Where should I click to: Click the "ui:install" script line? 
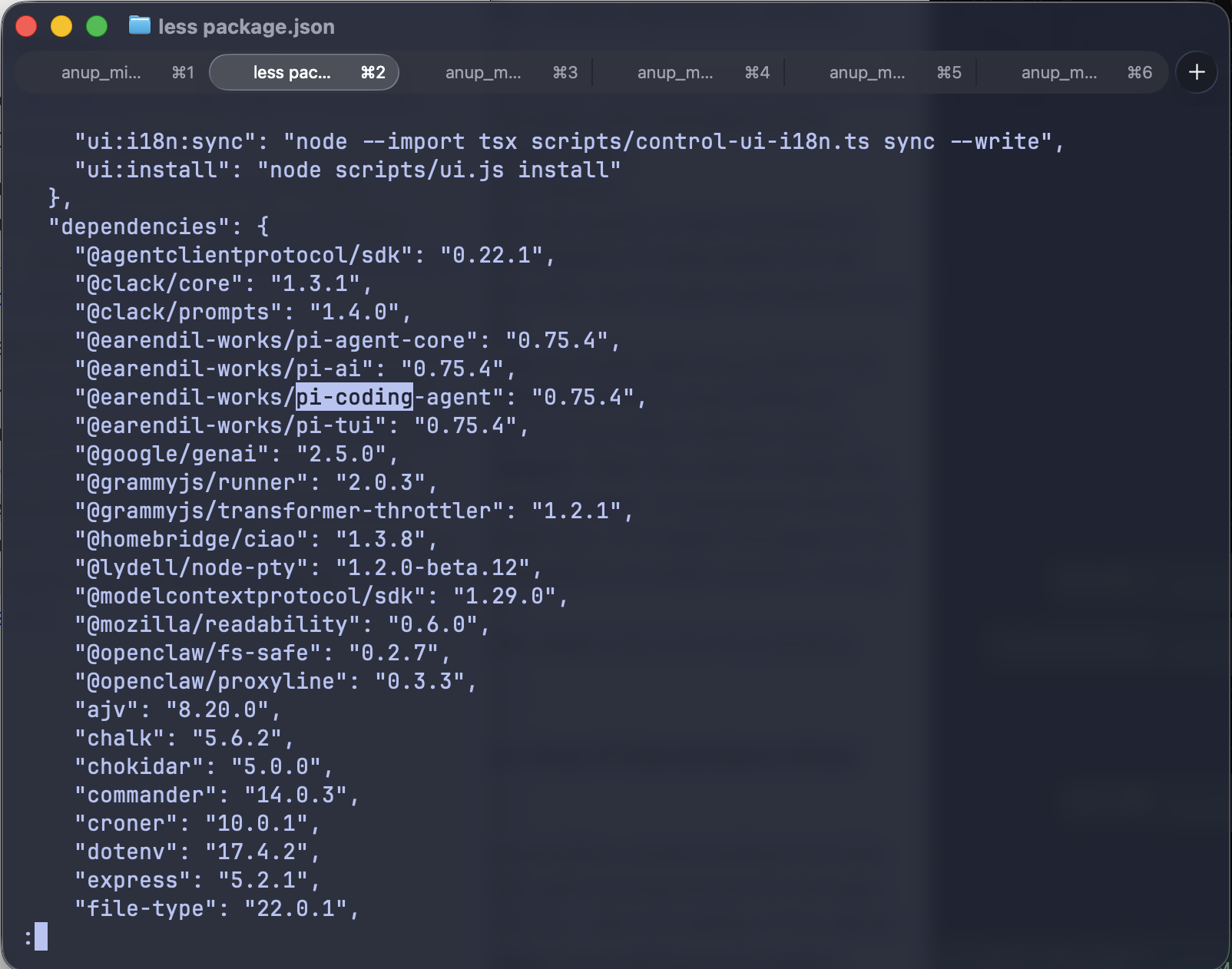pyautogui.click(x=347, y=170)
